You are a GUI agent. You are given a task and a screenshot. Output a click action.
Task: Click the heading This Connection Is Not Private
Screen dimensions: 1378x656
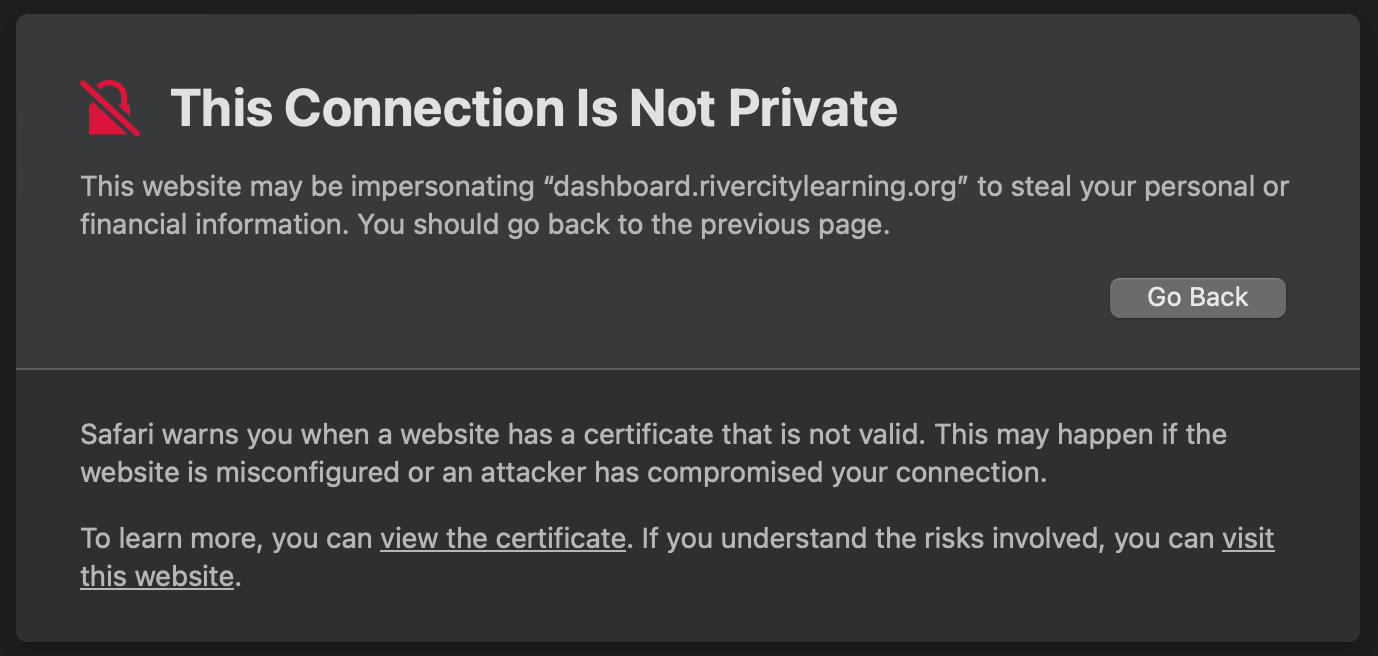[535, 108]
